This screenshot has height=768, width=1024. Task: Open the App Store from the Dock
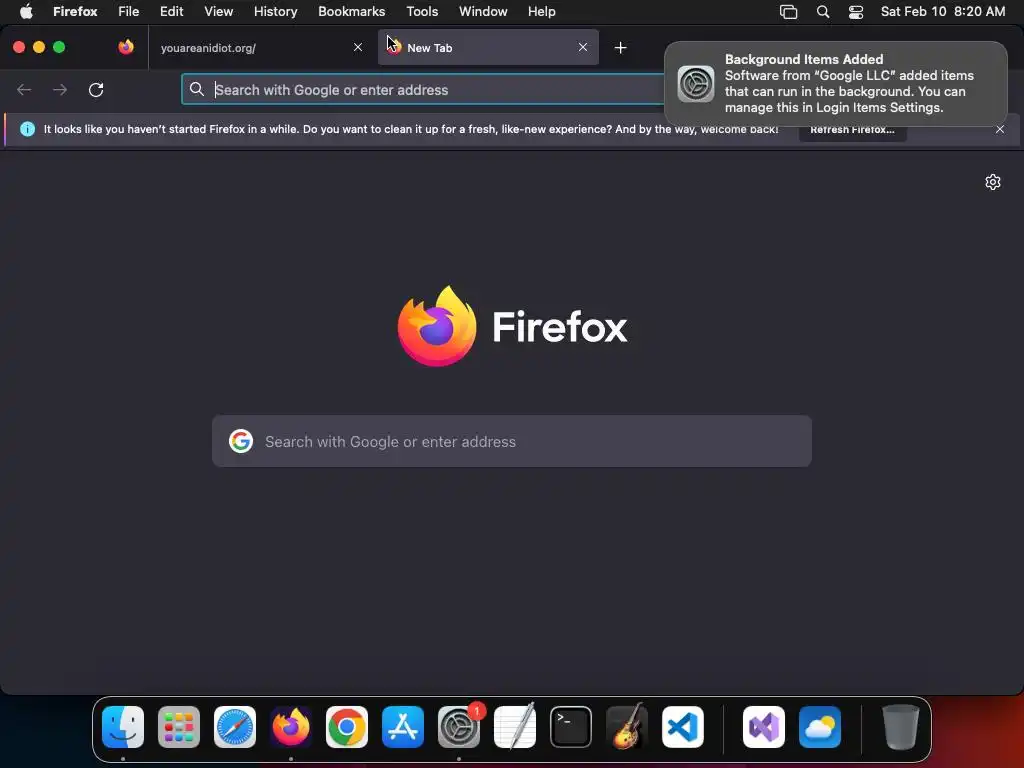[x=403, y=727]
